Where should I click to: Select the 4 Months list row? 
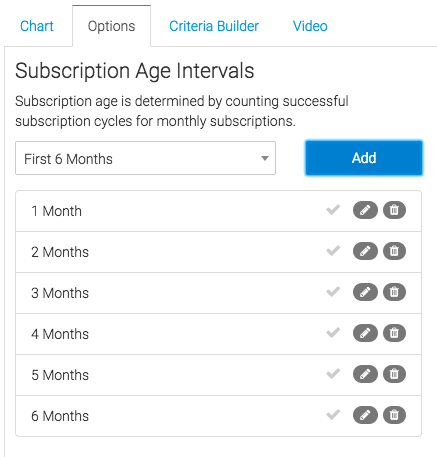click(x=219, y=334)
